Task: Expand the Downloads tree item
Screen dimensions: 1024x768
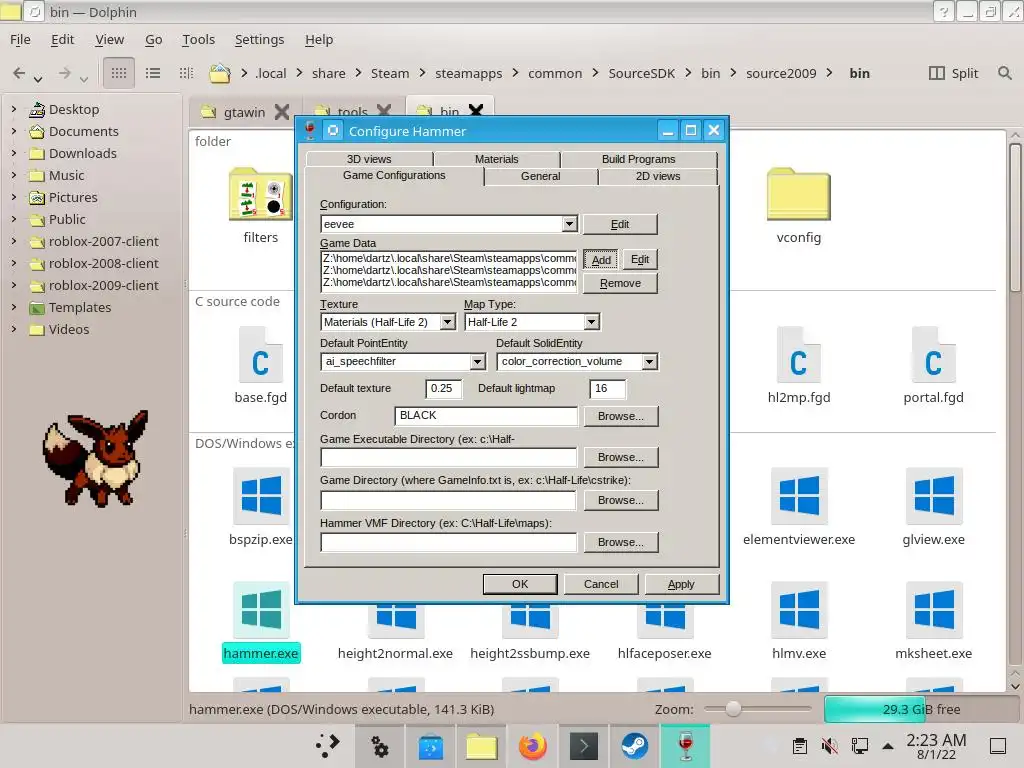Action: point(14,153)
